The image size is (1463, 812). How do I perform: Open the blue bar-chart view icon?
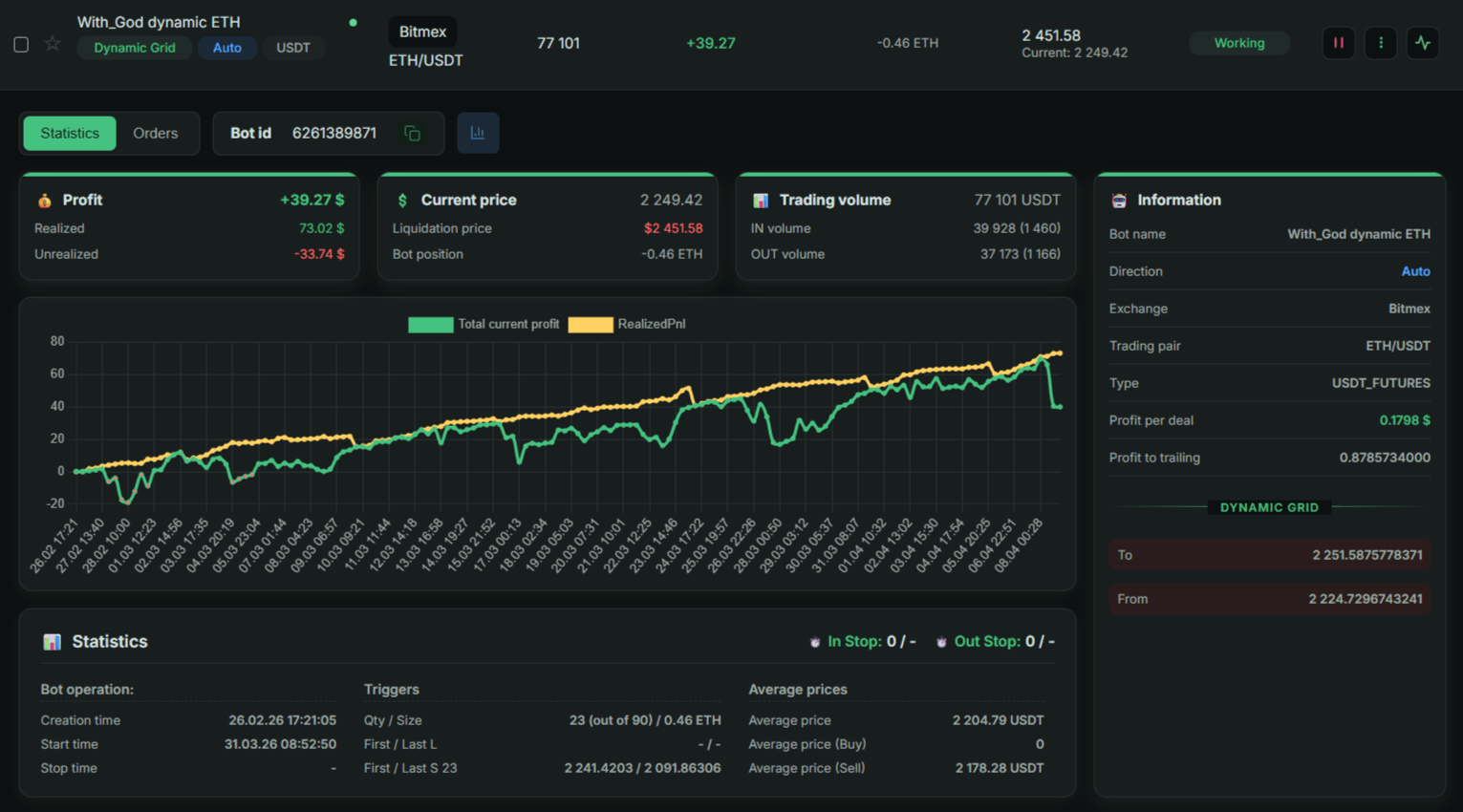point(478,133)
